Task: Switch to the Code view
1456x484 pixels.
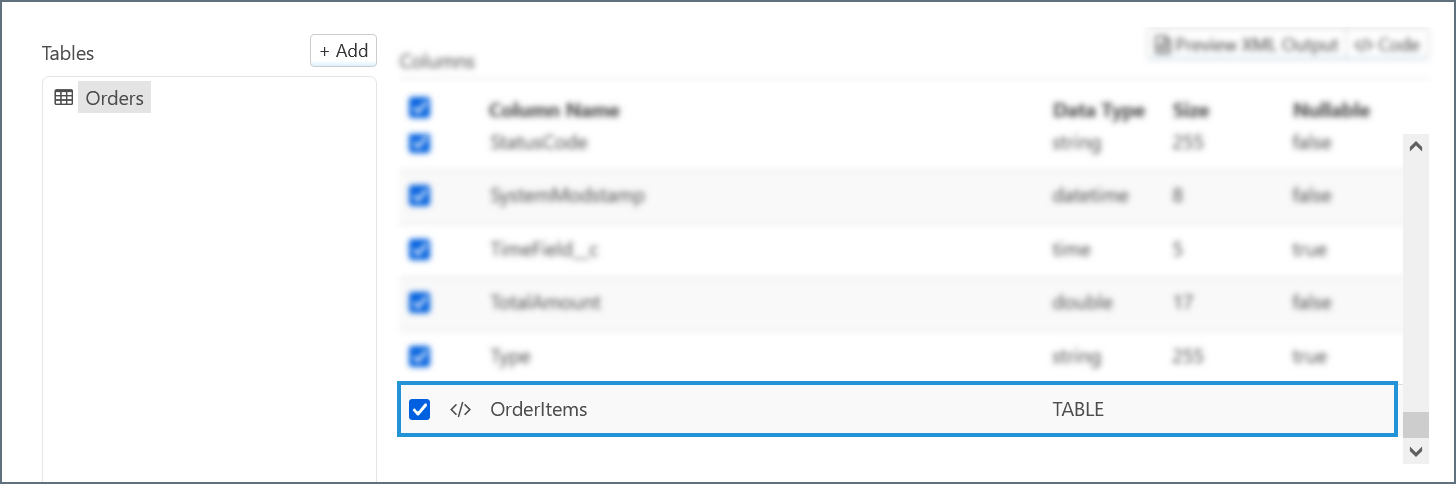Action: [x=1387, y=45]
